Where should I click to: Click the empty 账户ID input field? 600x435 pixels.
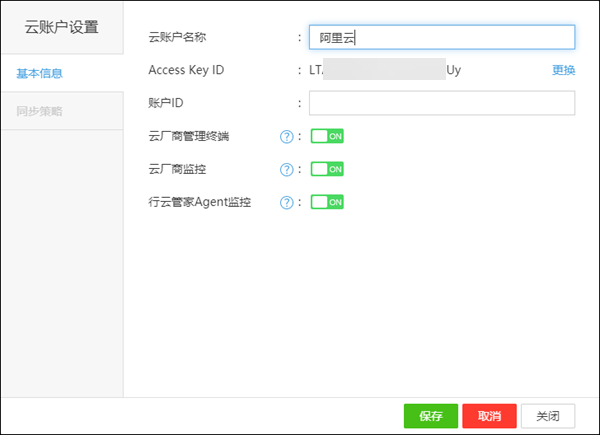point(442,103)
